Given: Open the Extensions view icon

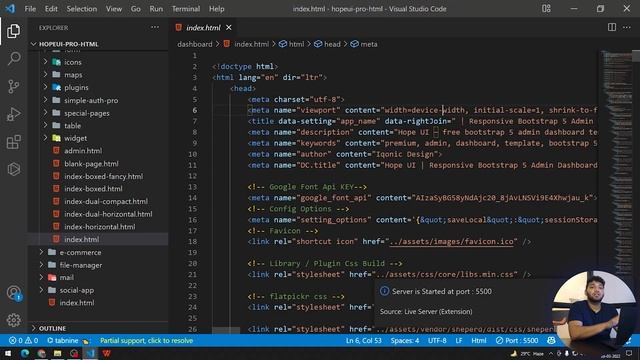Looking at the screenshot, I should 13,142.
